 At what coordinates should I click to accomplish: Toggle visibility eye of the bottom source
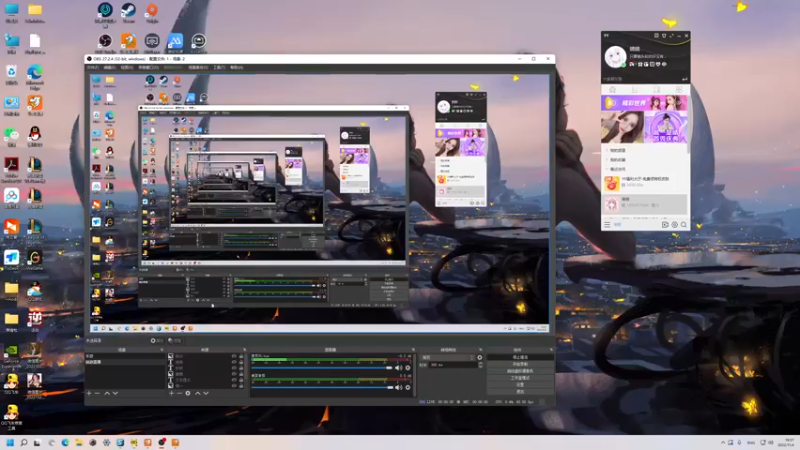(x=234, y=386)
